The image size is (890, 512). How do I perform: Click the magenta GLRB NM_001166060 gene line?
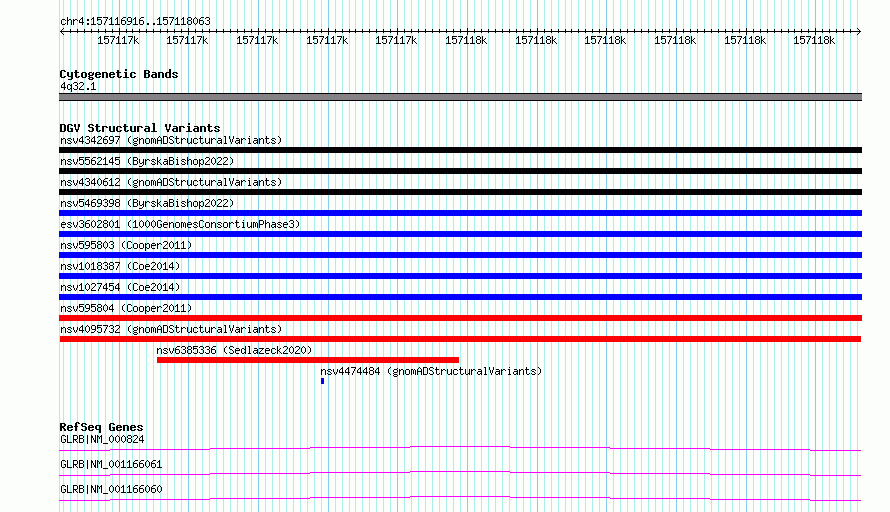pyautogui.click(x=460, y=498)
